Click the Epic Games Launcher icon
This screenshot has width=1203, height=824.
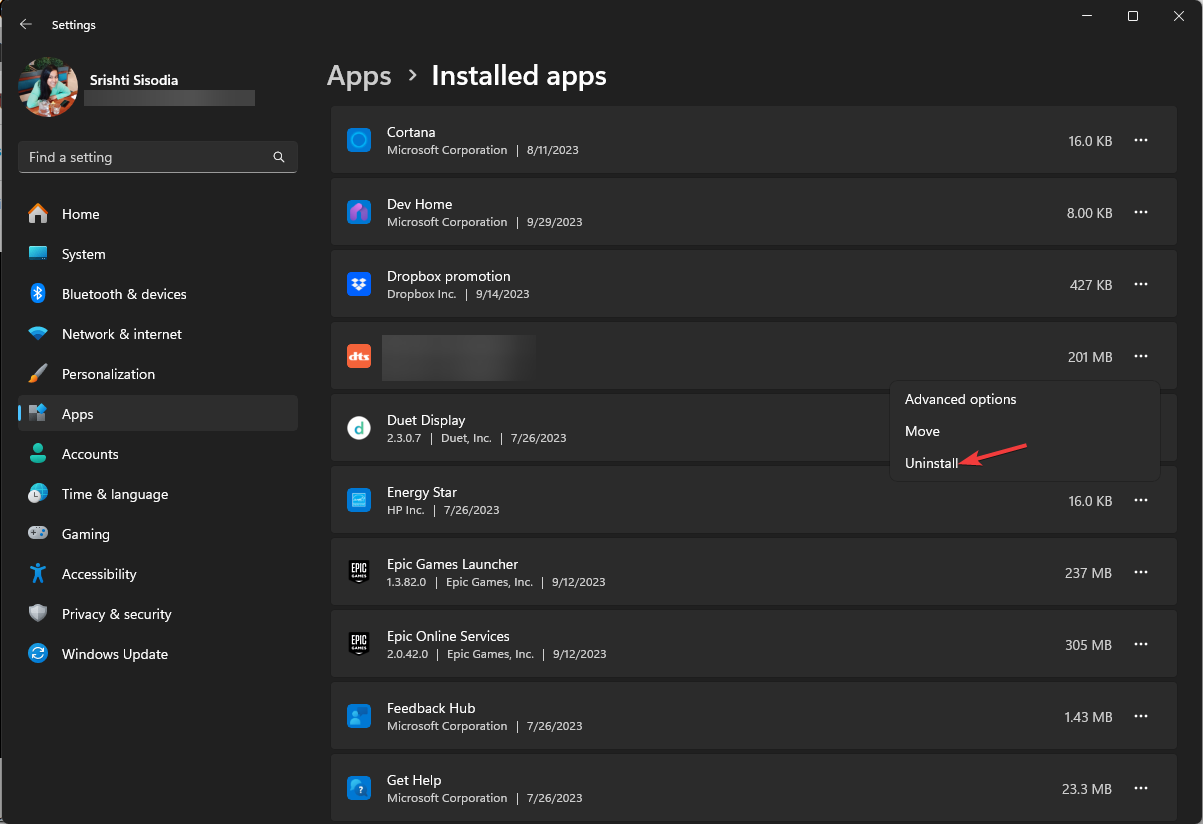point(359,572)
